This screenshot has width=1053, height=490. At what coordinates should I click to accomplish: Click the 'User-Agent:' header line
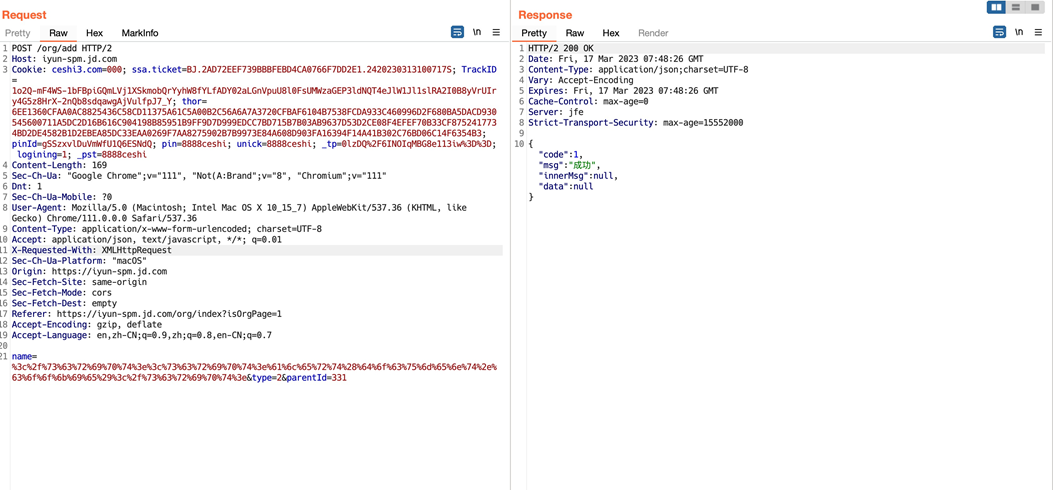(238, 213)
